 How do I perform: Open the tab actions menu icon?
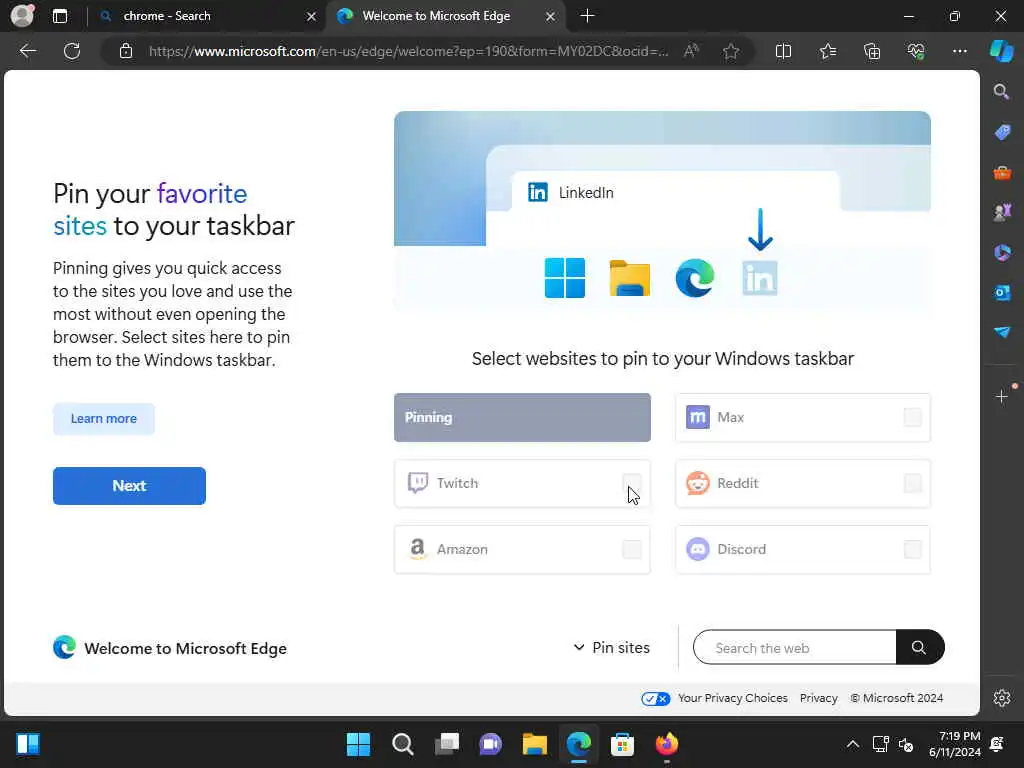point(60,16)
